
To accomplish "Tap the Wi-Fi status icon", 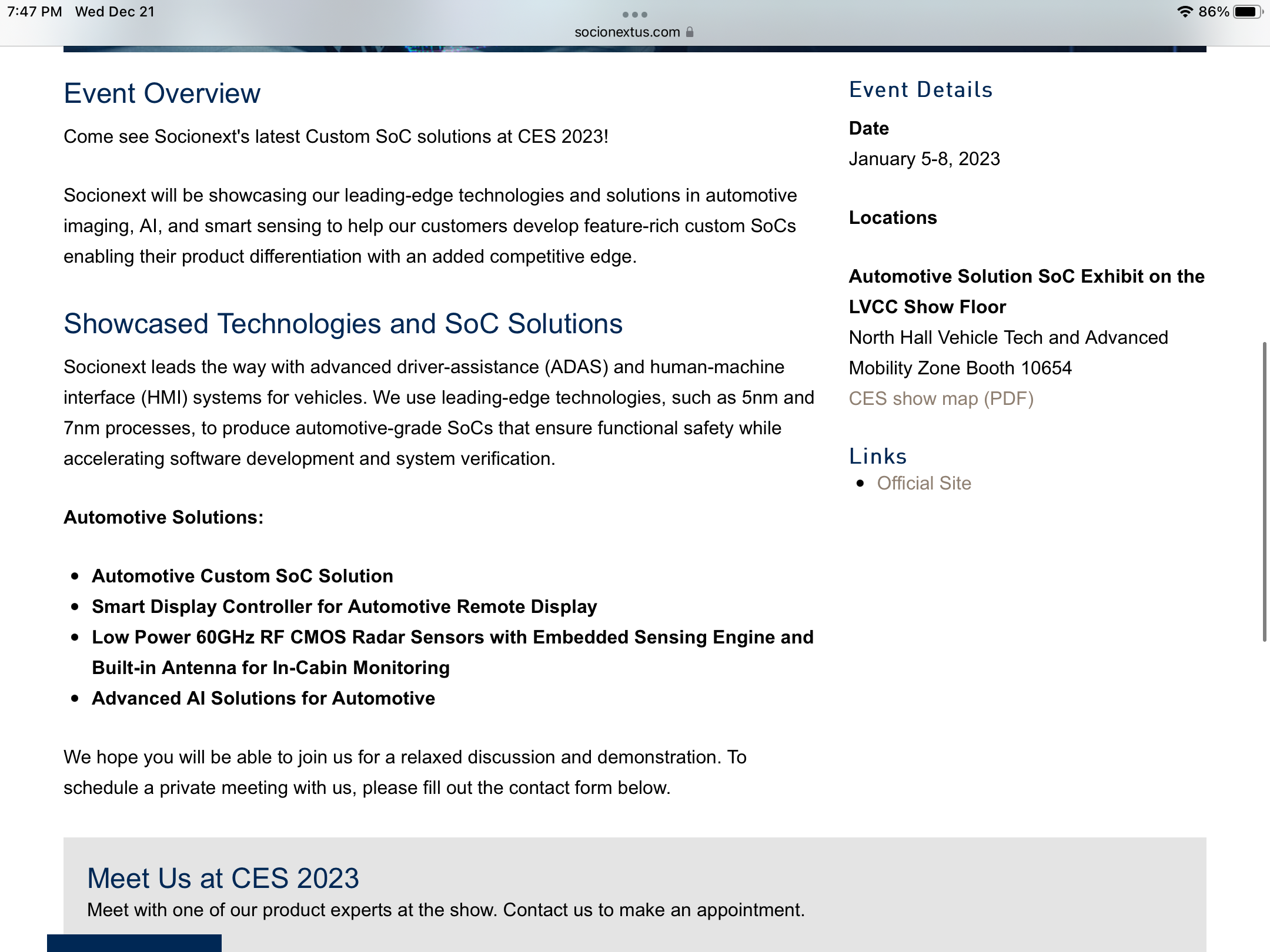I will pyautogui.click(x=1185, y=12).
